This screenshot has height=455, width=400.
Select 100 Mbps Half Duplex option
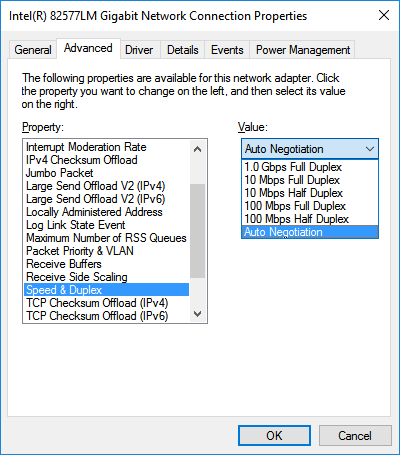tap(310, 219)
